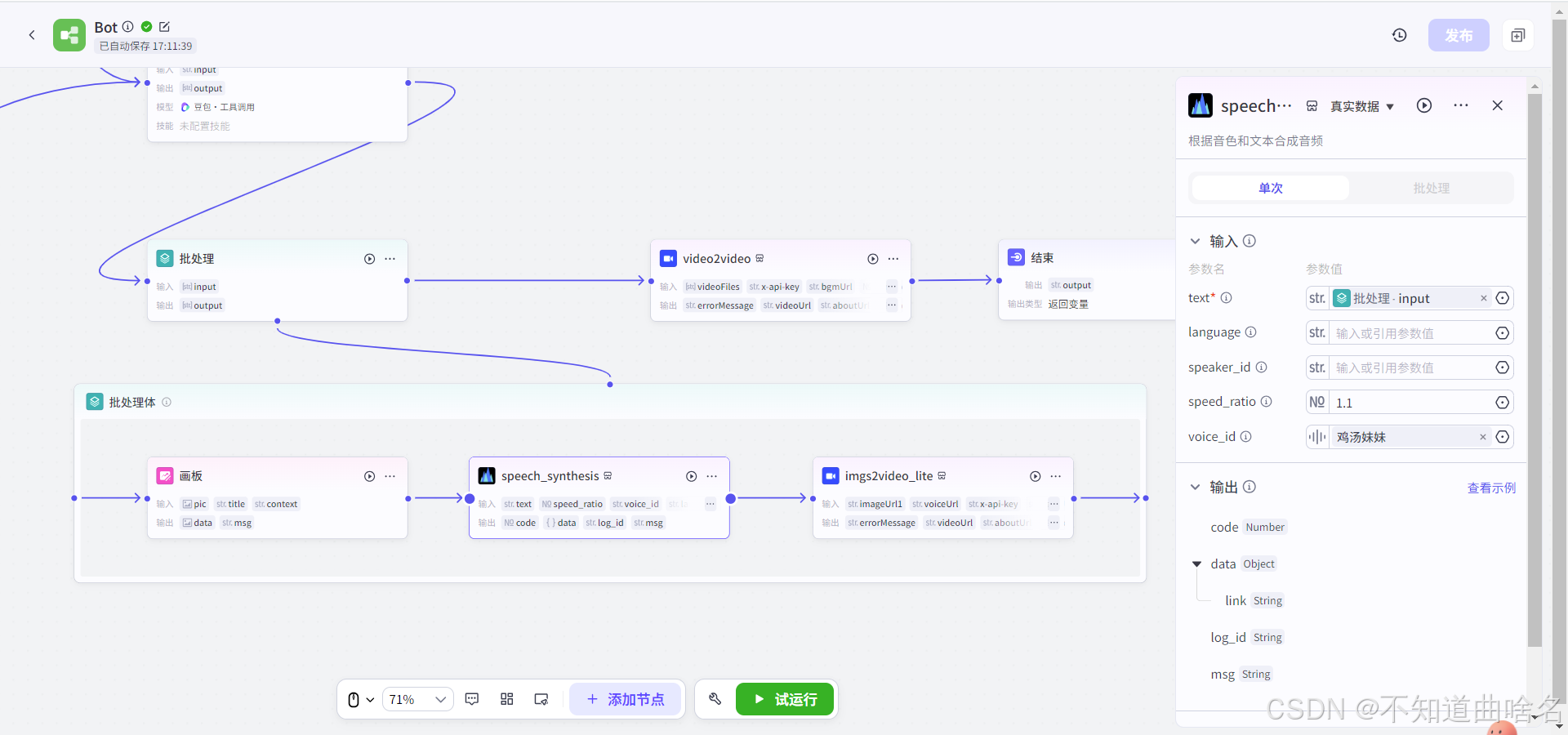Open reference selector for speed_ratio parameter
The image size is (1568, 735).
click(1503, 403)
